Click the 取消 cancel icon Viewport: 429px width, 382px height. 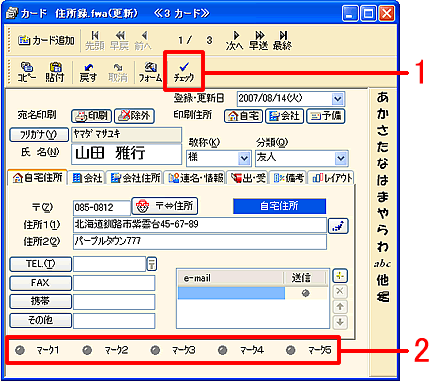(x=118, y=72)
